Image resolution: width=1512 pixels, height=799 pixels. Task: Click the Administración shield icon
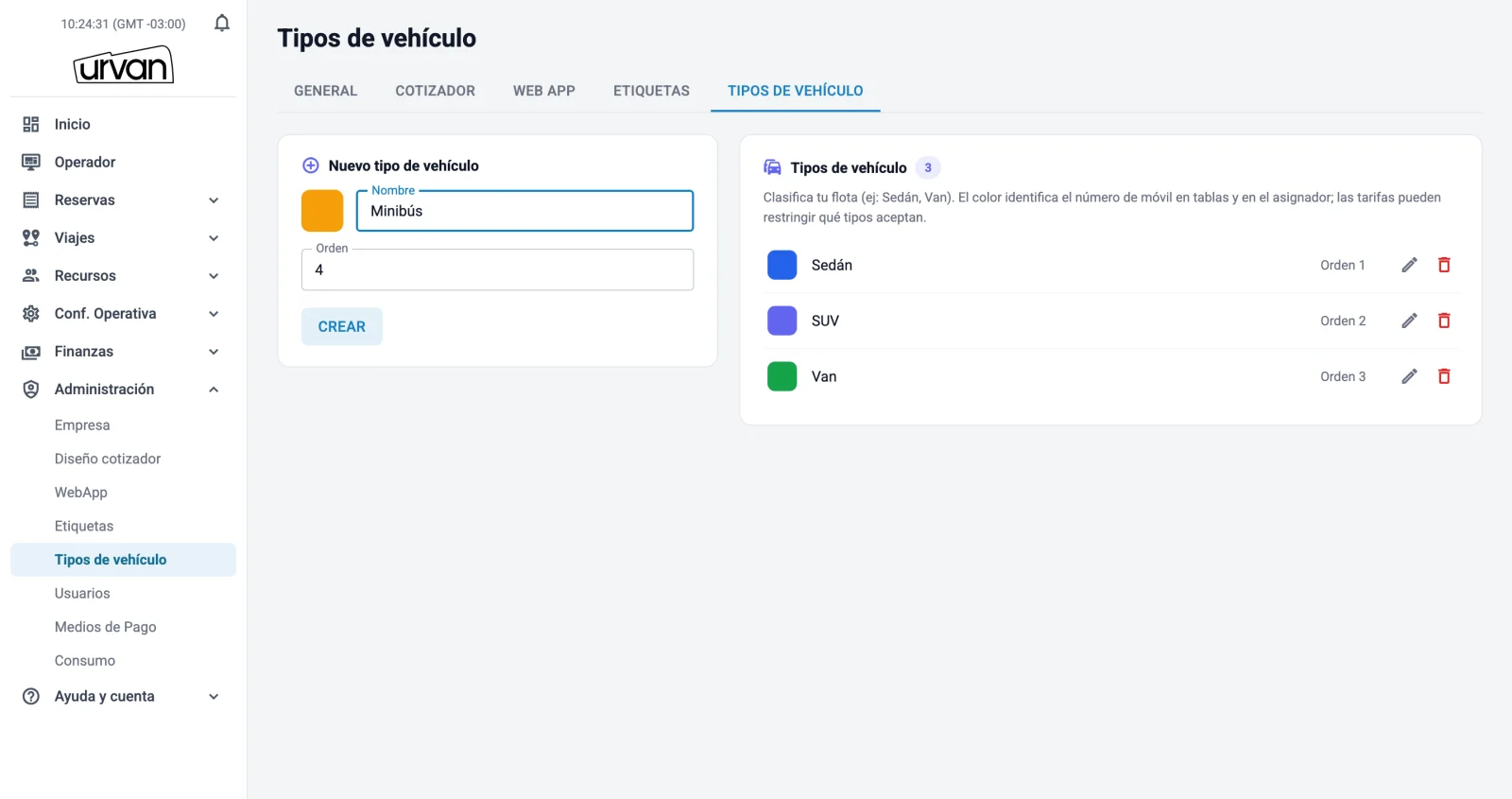[31, 389]
